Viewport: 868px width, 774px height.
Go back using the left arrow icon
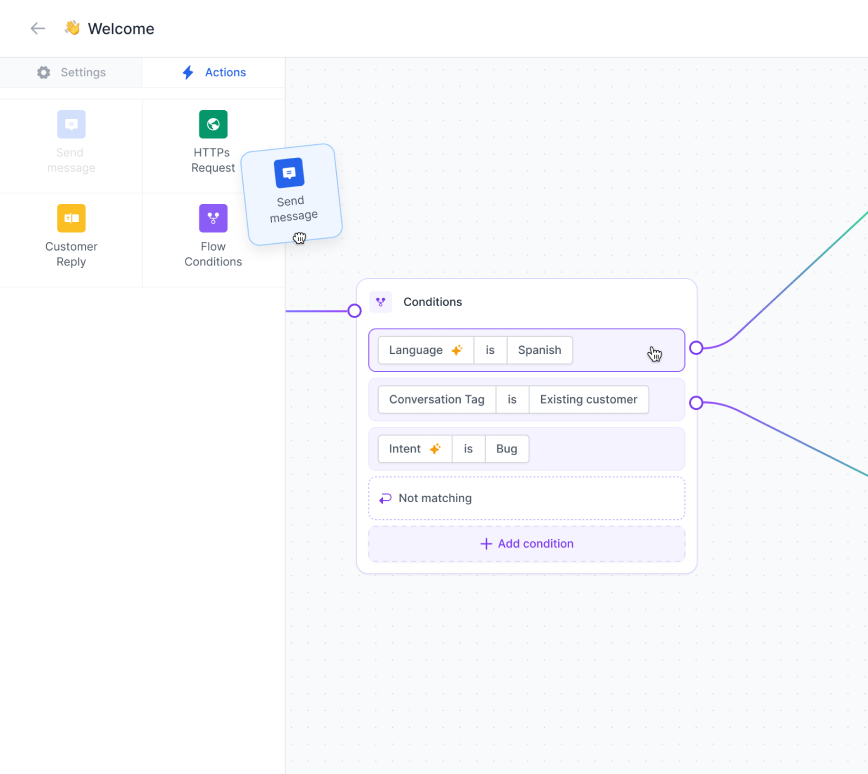click(x=38, y=28)
